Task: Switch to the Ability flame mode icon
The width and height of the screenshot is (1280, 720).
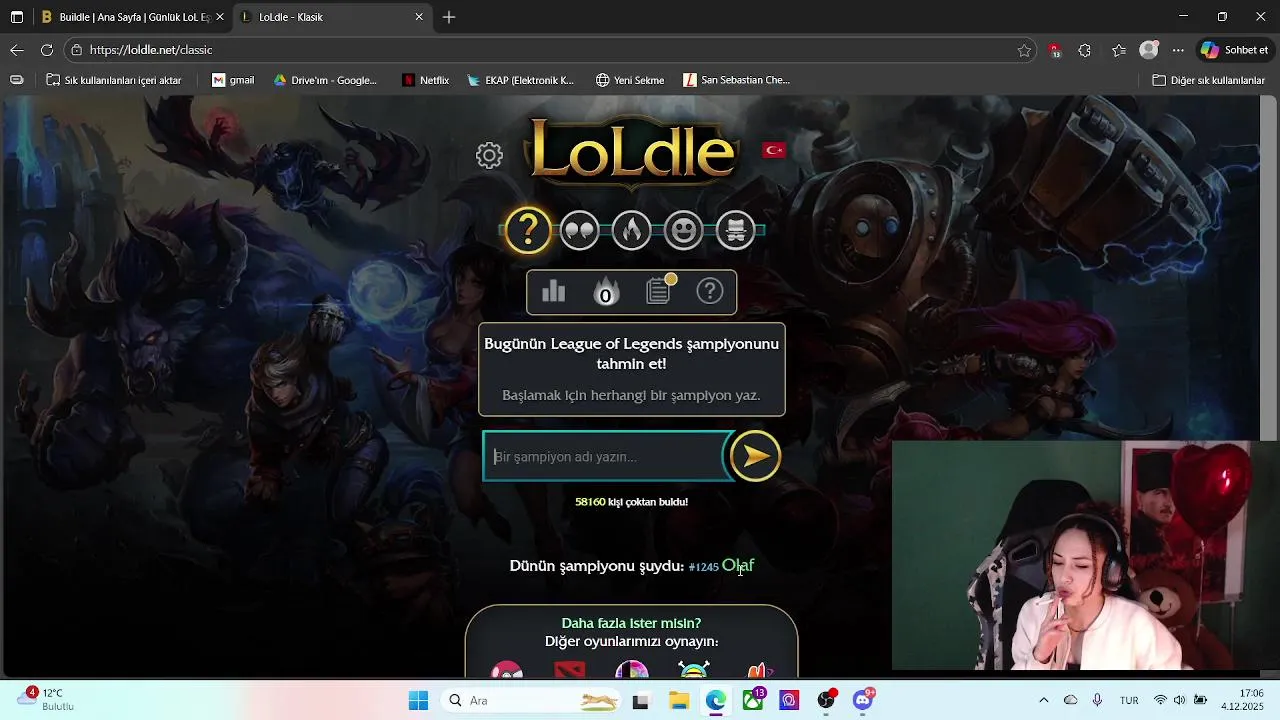Action: tap(631, 230)
